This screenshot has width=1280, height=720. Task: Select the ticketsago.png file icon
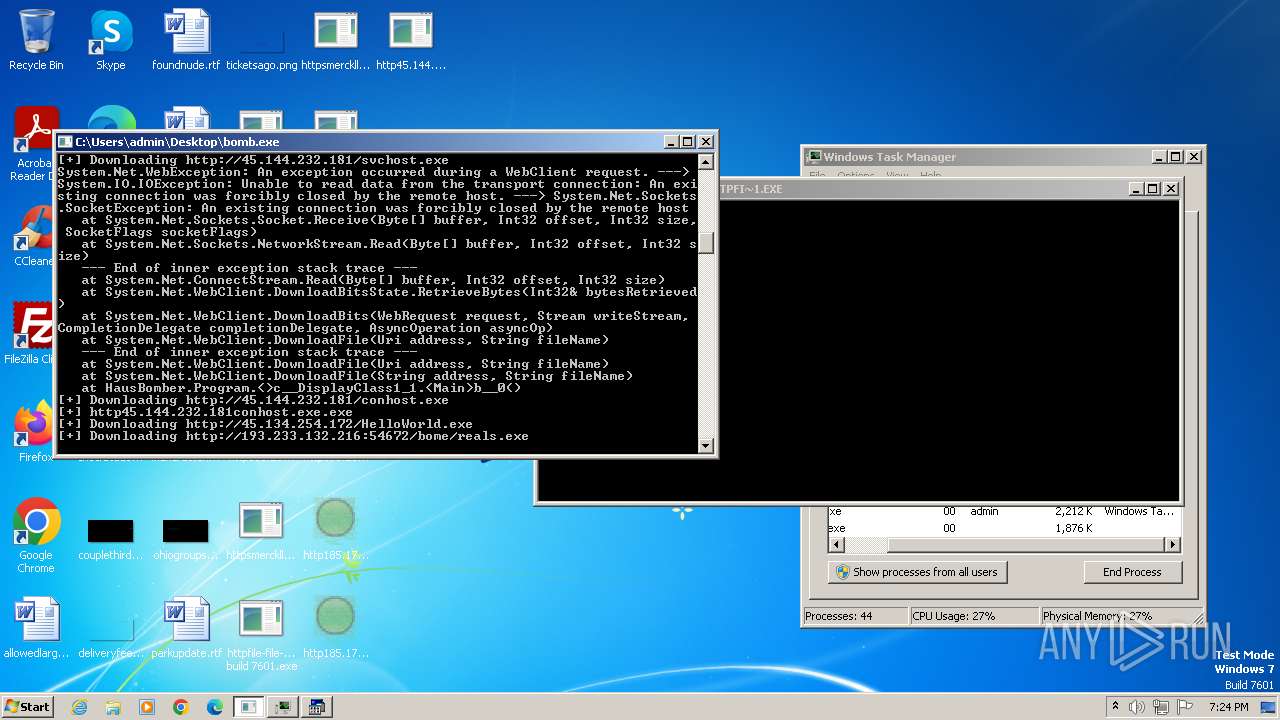pyautogui.click(x=262, y=40)
